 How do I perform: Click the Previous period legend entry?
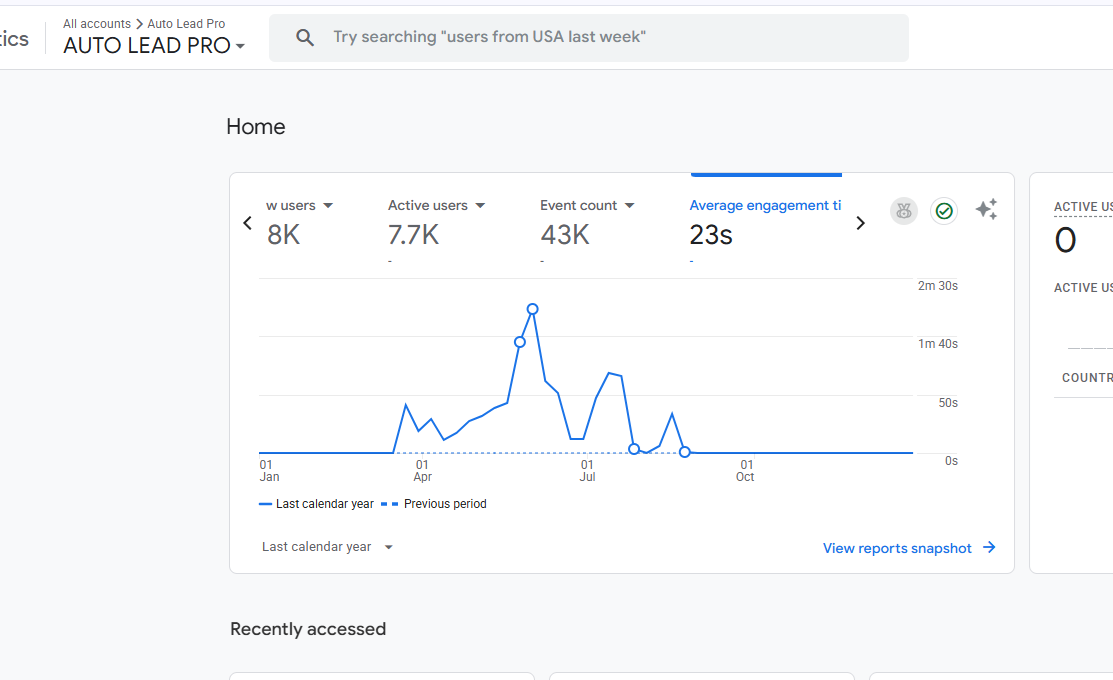(x=434, y=504)
